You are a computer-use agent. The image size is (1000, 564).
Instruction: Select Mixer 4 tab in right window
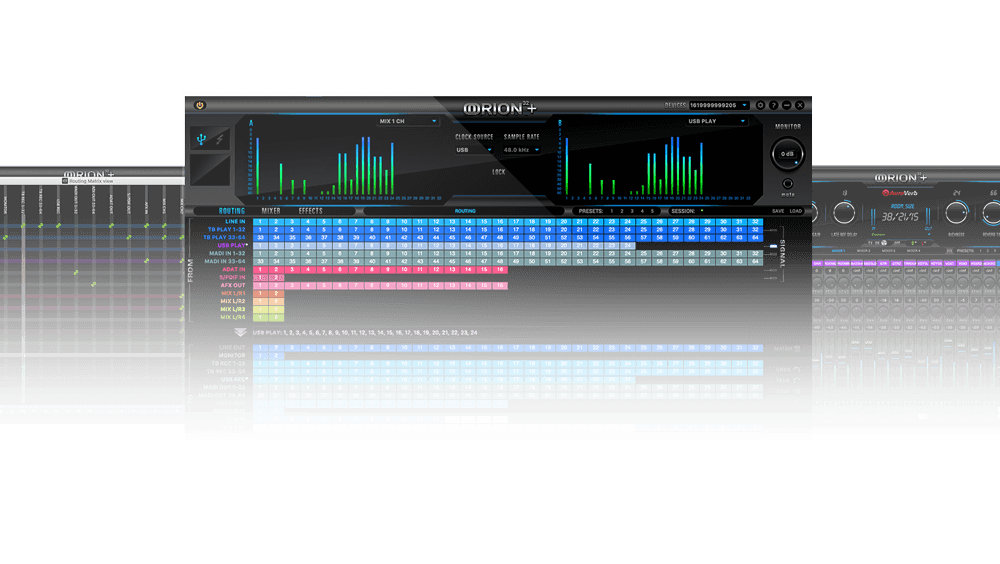coord(913,251)
